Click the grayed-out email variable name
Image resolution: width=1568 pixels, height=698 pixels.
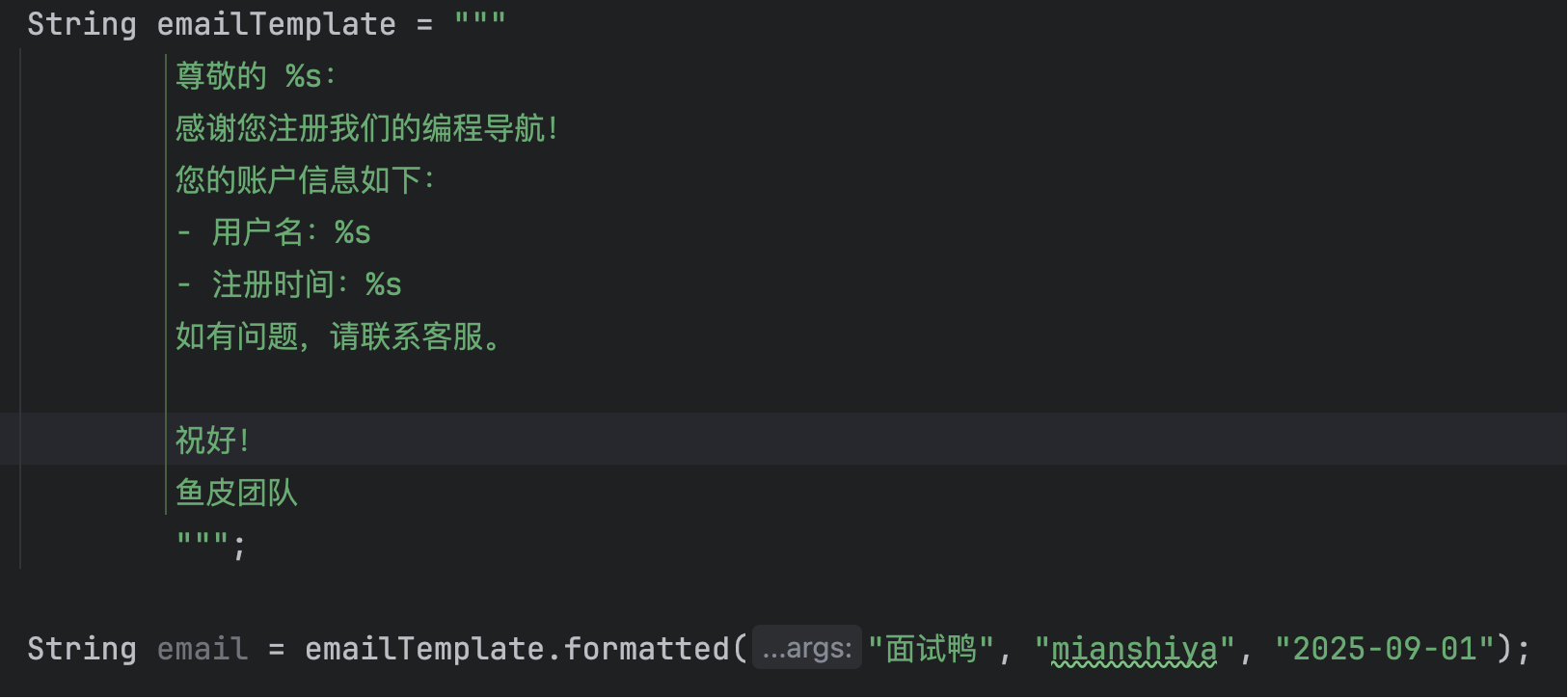[203, 649]
